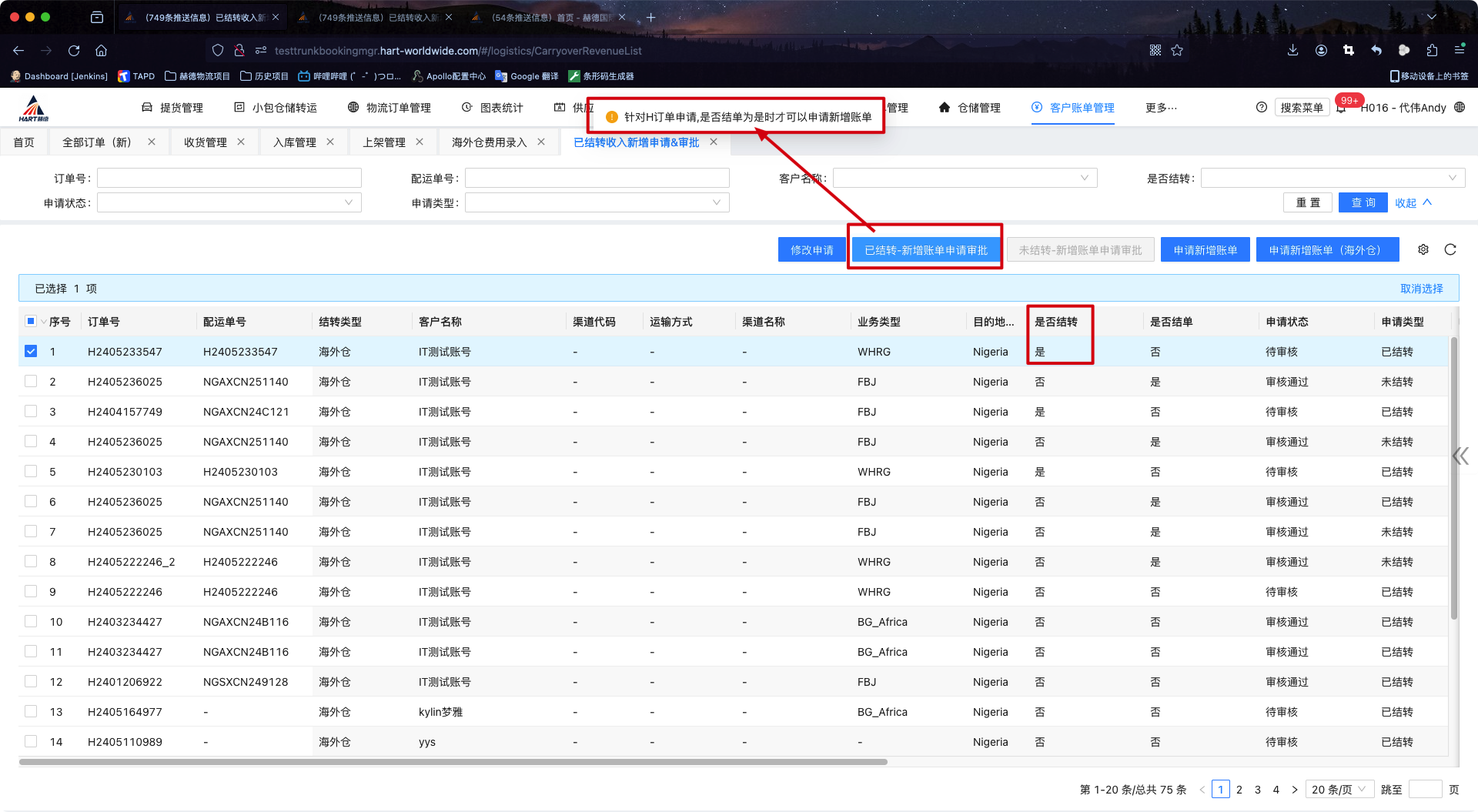Click the 取消选择 link
The height and width of the screenshot is (812, 1478).
click(1421, 289)
